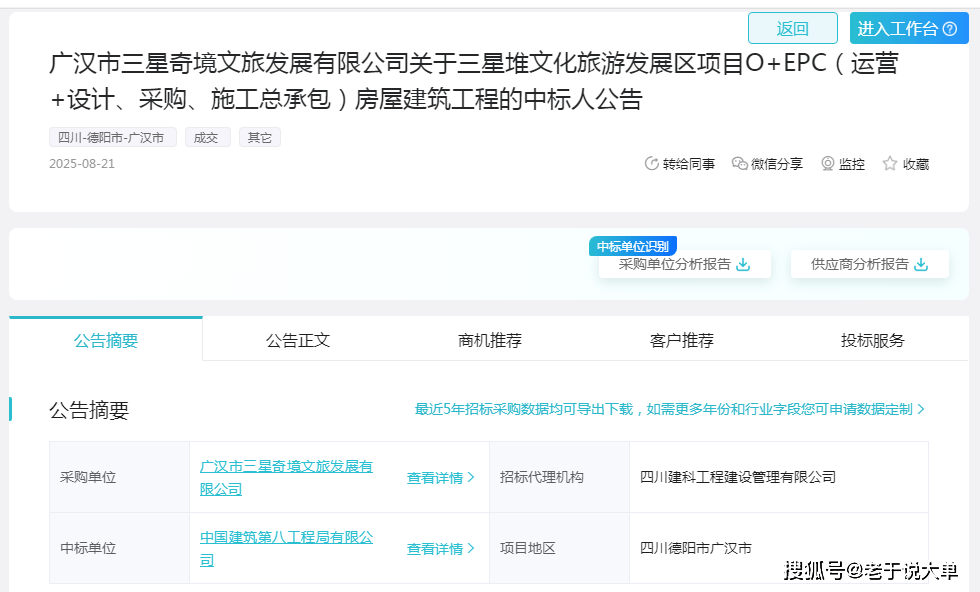Open 广汉市三星奇境文旅发展有限公司 company link
980x592 pixels.
click(x=286, y=467)
